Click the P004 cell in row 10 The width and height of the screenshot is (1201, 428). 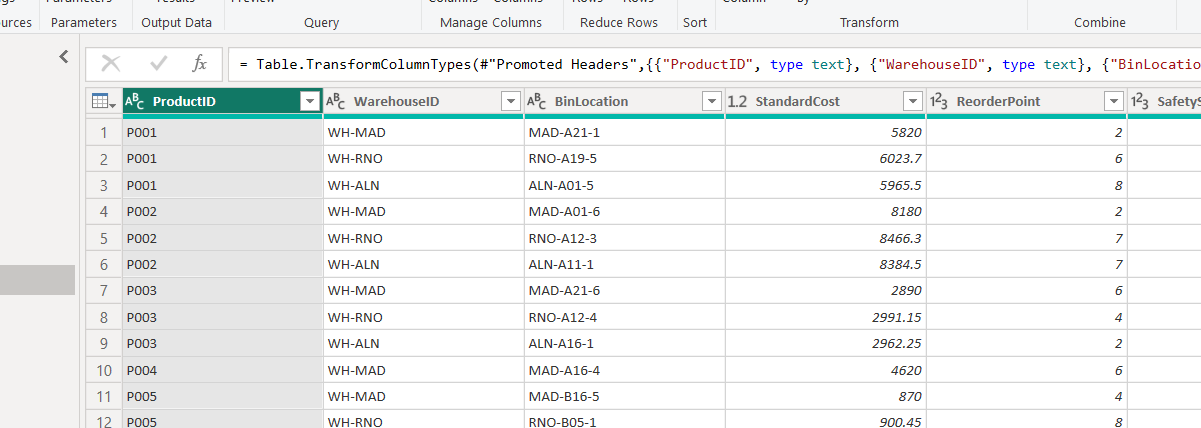(x=223, y=369)
